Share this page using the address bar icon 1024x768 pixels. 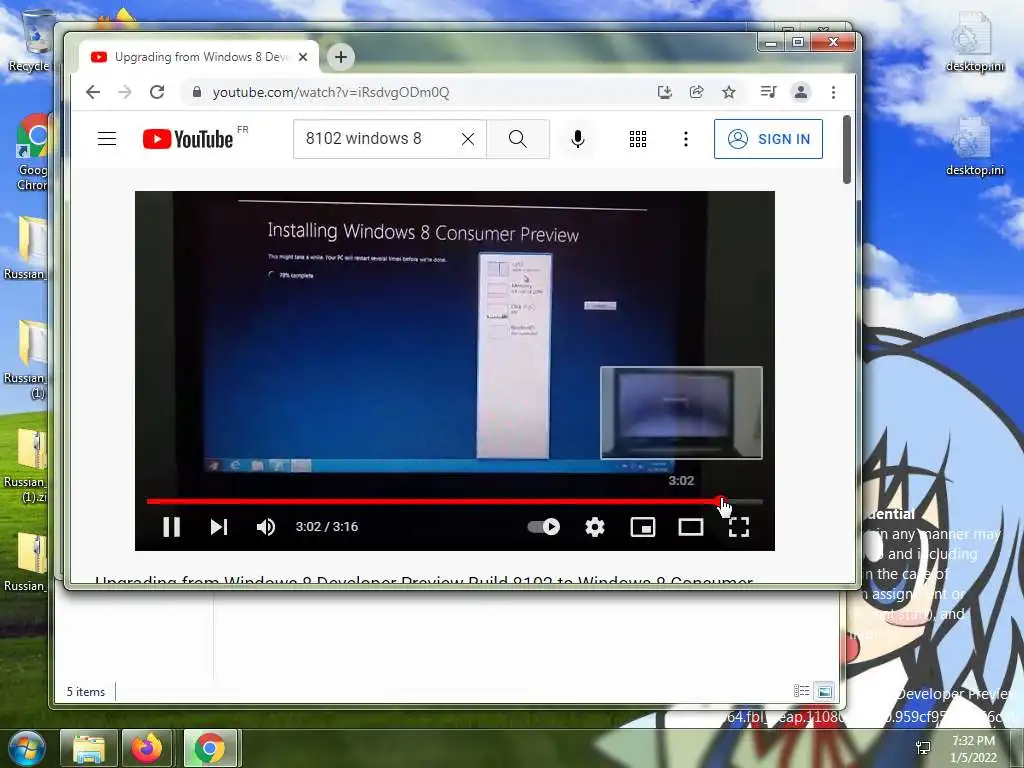(697, 92)
